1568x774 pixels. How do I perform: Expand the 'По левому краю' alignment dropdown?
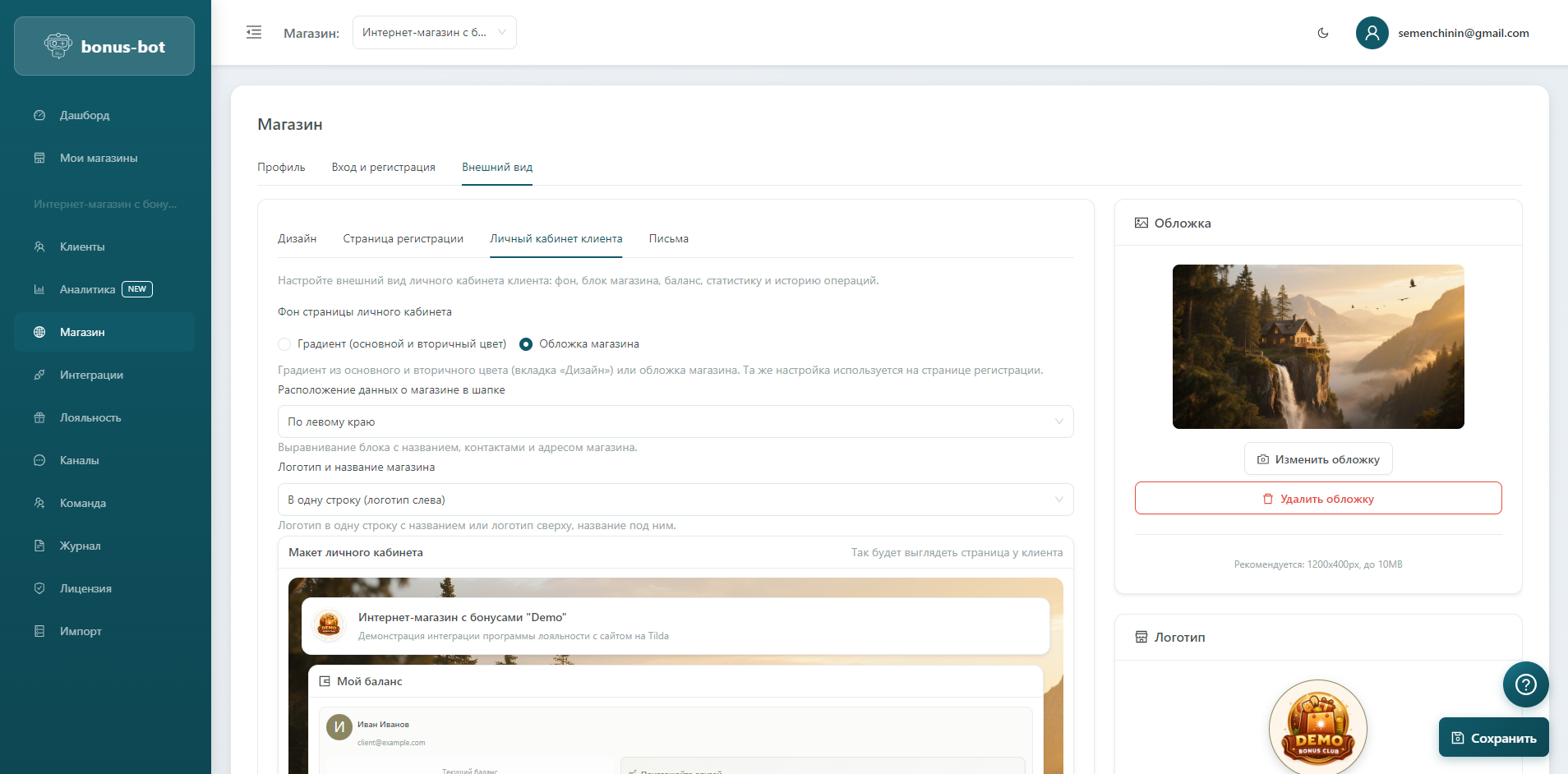pos(675,422)
